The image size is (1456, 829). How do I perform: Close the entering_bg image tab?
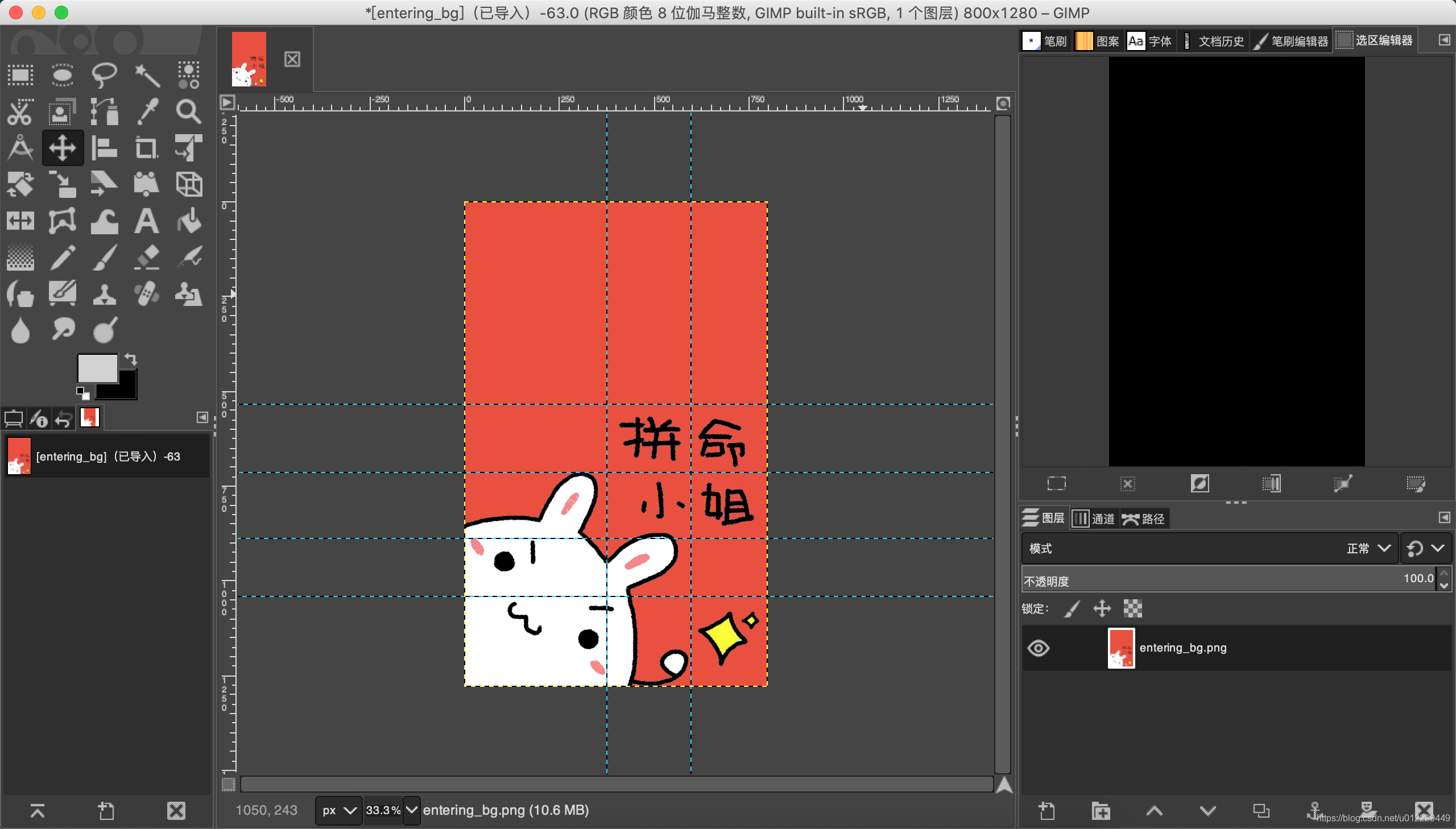click(x=292, y=59)
